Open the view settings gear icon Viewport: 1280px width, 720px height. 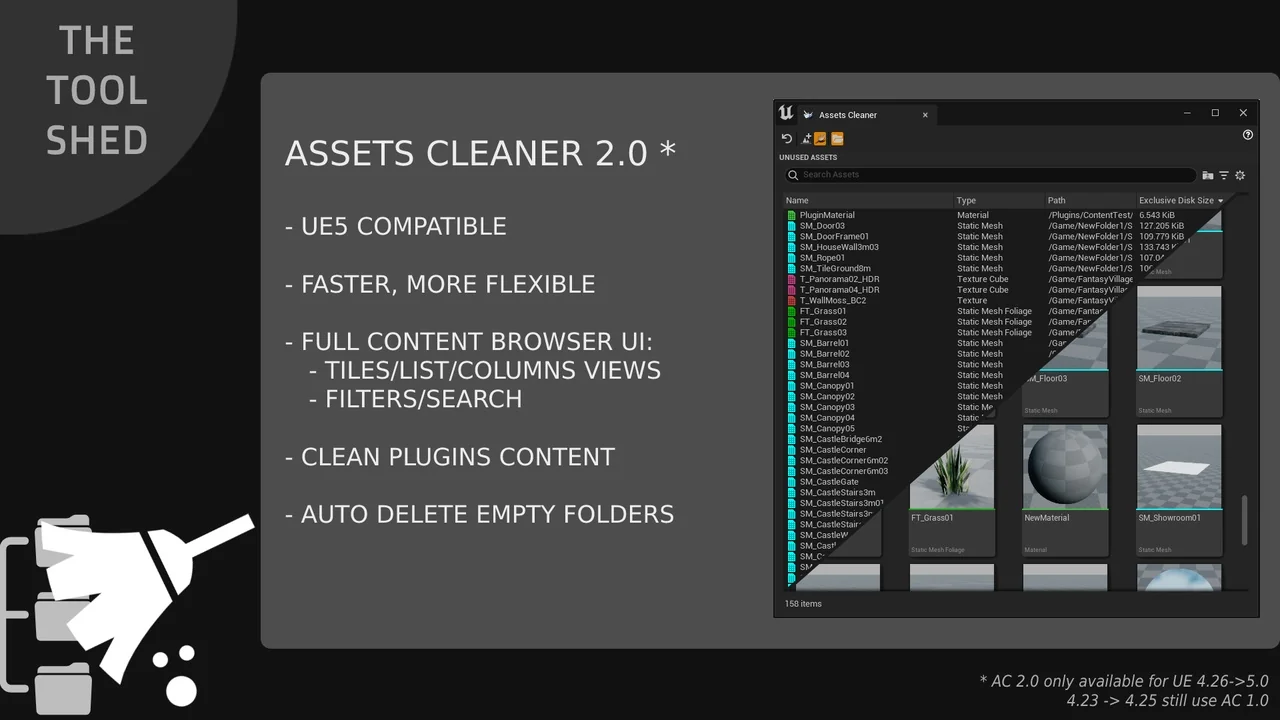pyautogui.click(x=1240, y=175)
